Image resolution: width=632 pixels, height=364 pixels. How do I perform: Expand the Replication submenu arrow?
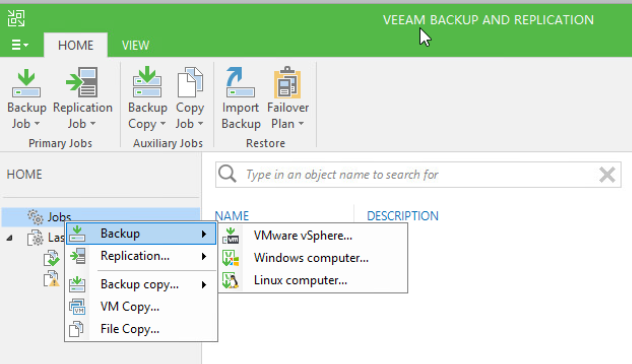204,256
